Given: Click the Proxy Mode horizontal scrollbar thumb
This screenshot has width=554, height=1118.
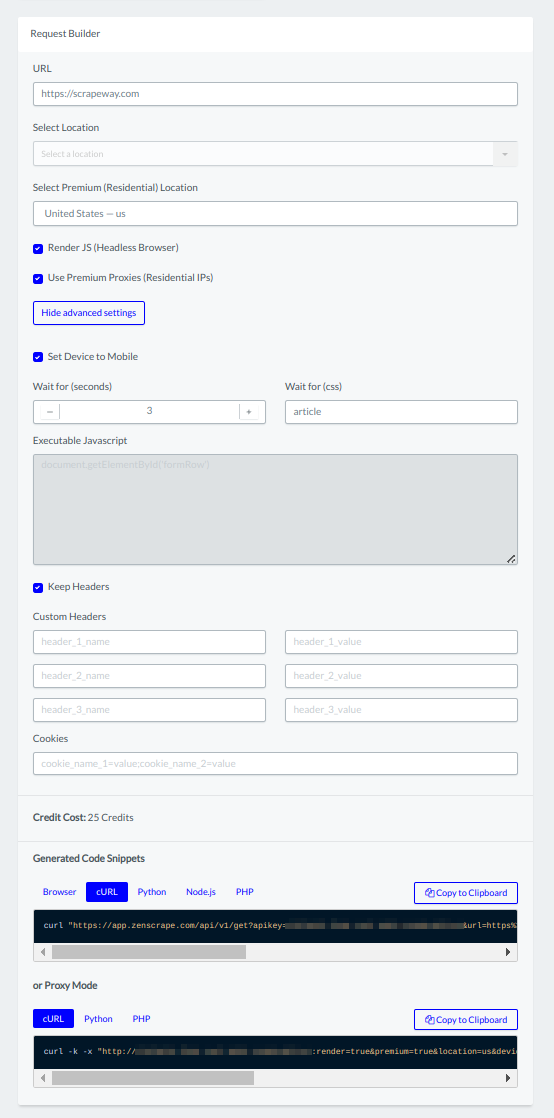Looking at the screenshot, I should point(153,1078).
